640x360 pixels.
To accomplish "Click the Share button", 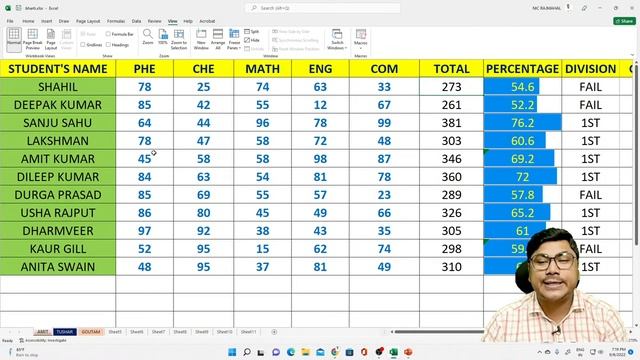I will click(624, 21).
